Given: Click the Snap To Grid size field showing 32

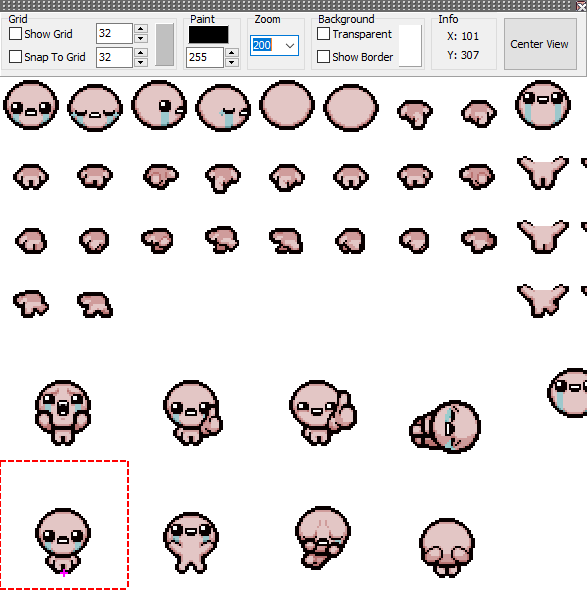Looking at the screenshot, I should click(x=114, y=57).
